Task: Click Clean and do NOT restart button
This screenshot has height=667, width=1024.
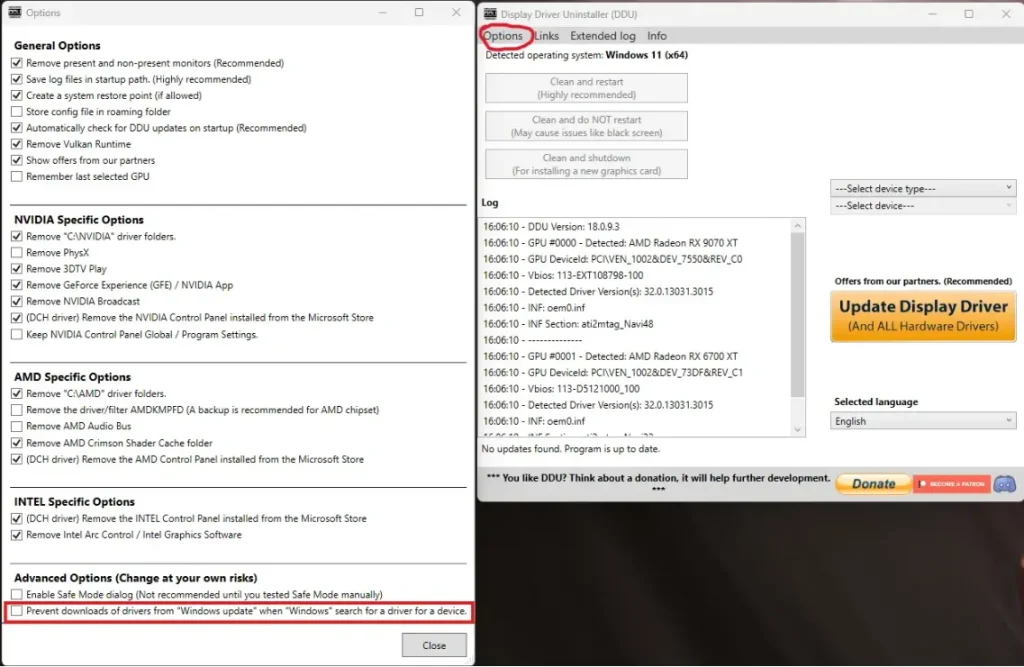Action: click(586, 126)
